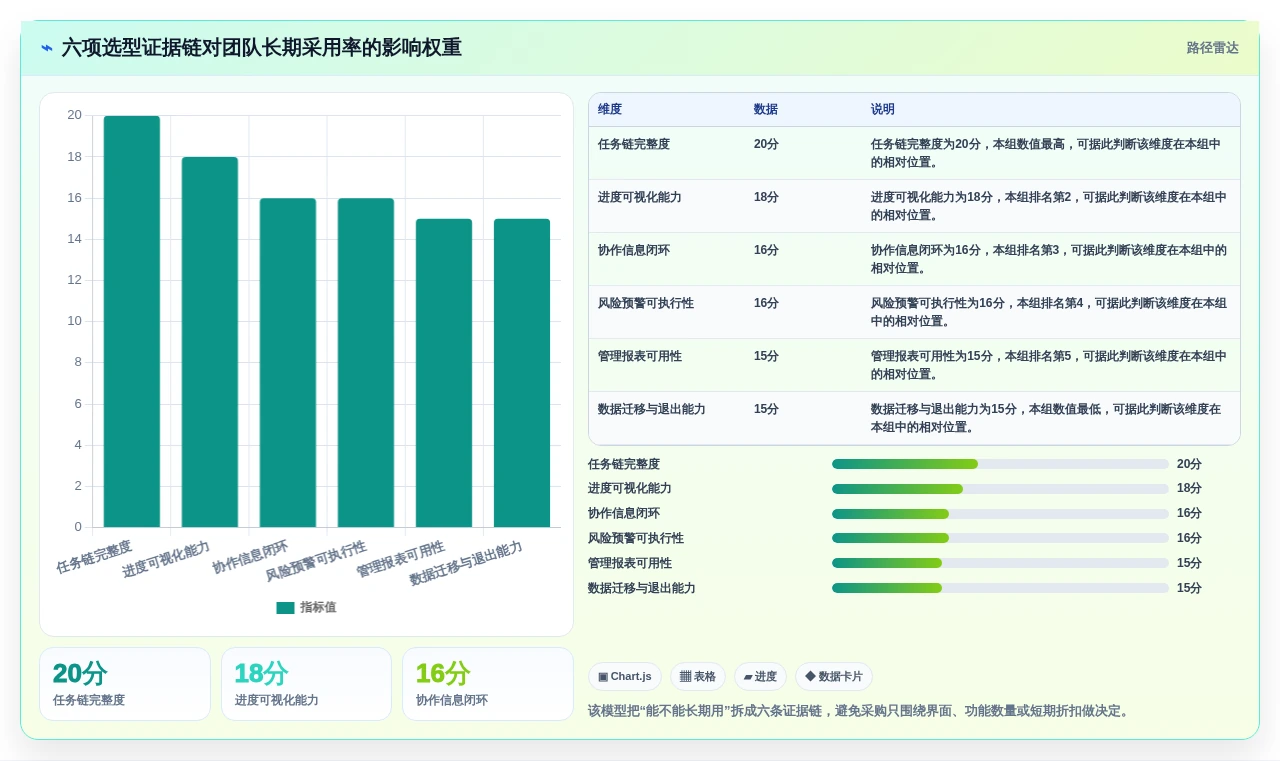
Task: Select the 管理报表可用性 table row name cell
Action: pyautogui.click(x=640, y=356)
